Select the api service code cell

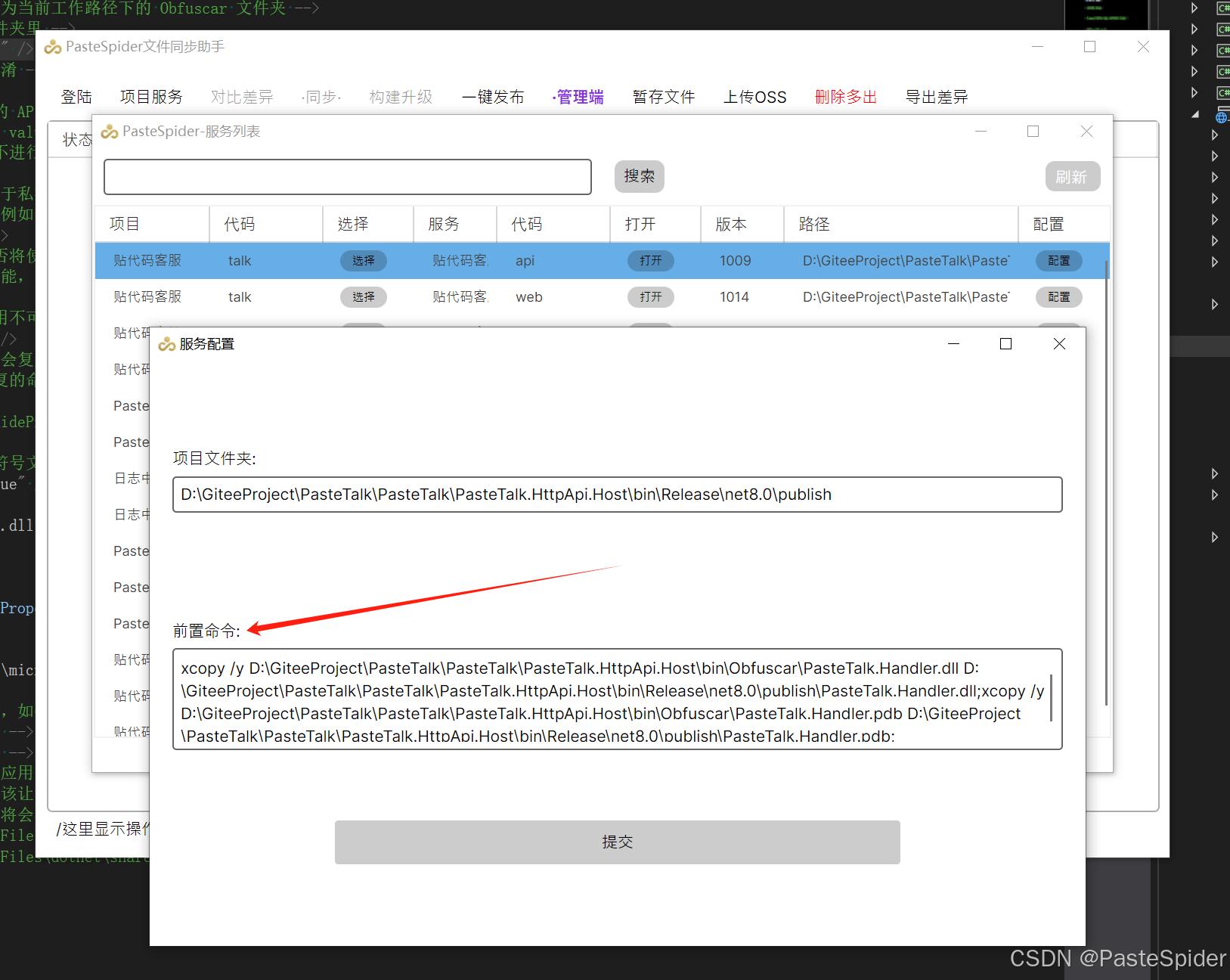pos(525,261)
